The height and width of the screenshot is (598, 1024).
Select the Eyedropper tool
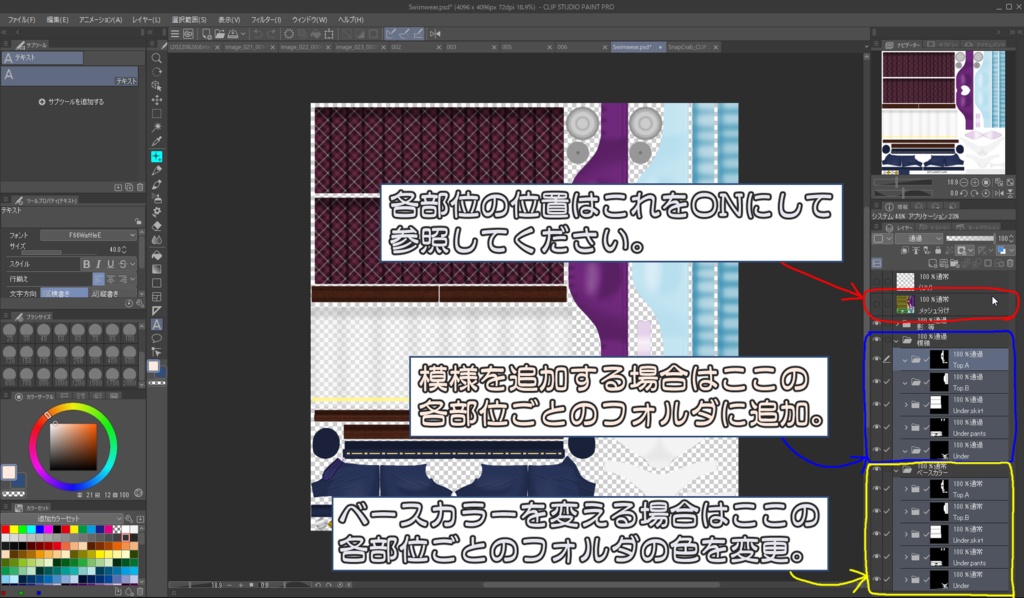click(x=157, y=142)
